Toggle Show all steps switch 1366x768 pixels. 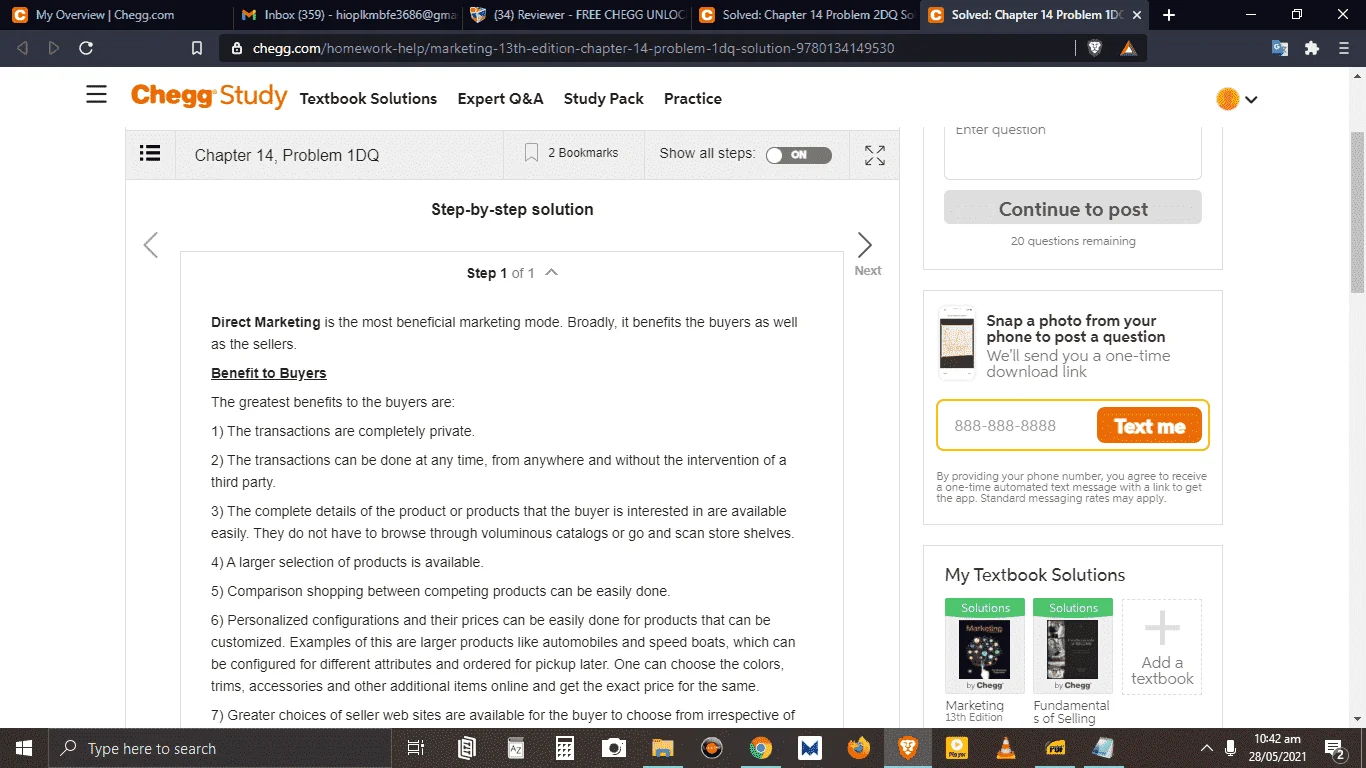[798, 155]
